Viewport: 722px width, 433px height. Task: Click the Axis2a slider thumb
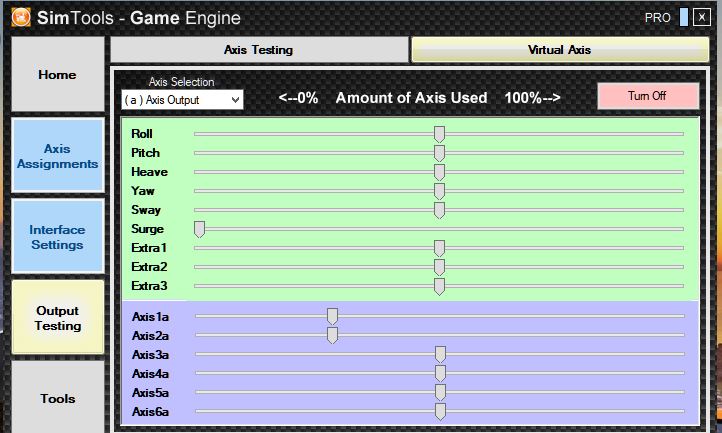(x=332, y=335)
